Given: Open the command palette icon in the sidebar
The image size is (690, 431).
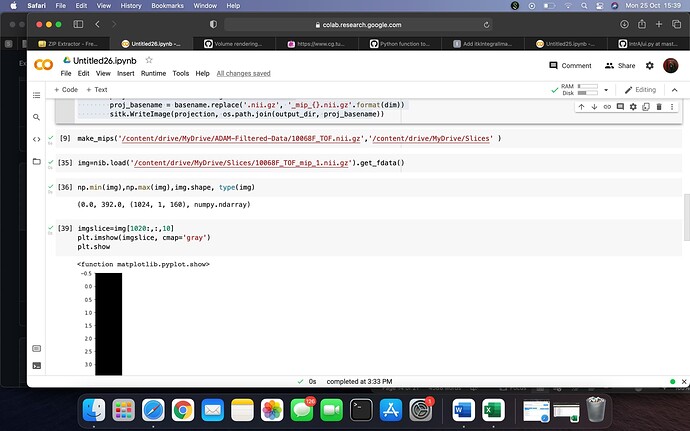Looking at the screenshot, I should tap(37, 349).
